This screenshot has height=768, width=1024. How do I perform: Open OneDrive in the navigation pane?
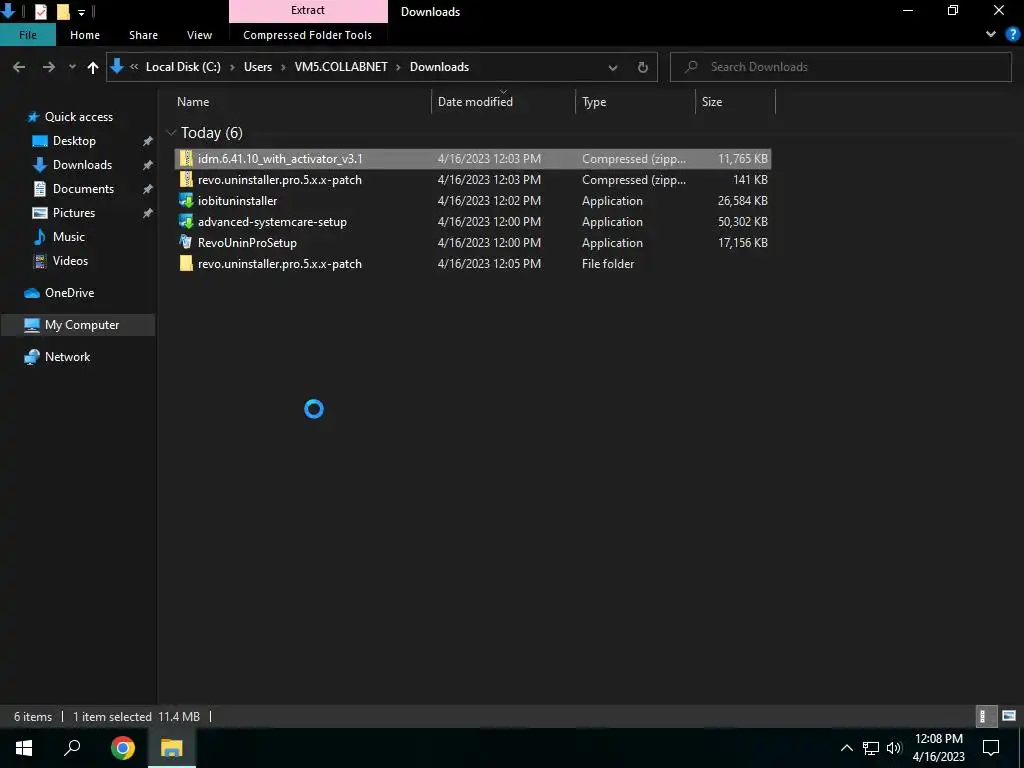point(69,293)
